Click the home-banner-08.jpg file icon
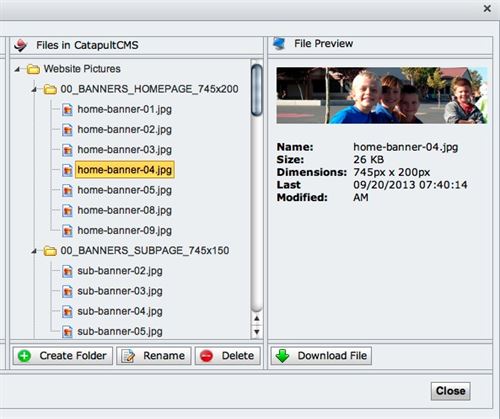 pyautogui.click(x=67, y=210)
